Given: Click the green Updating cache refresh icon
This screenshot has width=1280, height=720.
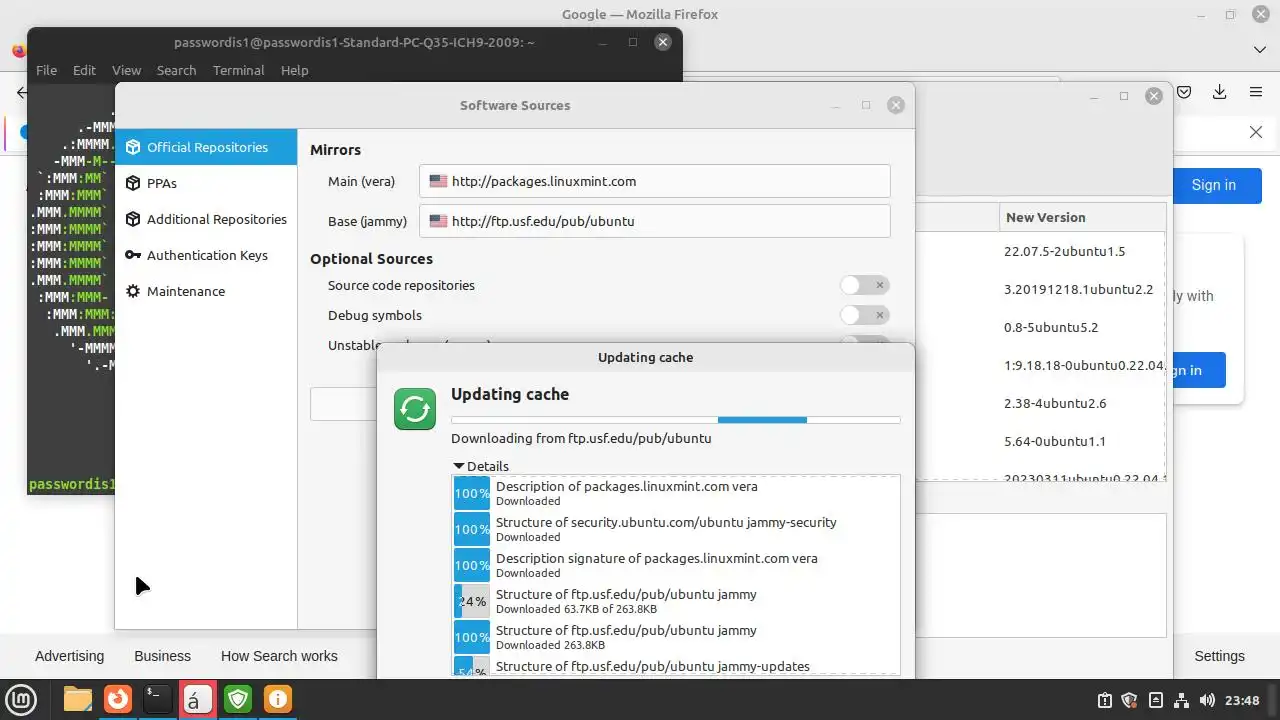Looking at the screenshot, I should [x=415, y=409].
